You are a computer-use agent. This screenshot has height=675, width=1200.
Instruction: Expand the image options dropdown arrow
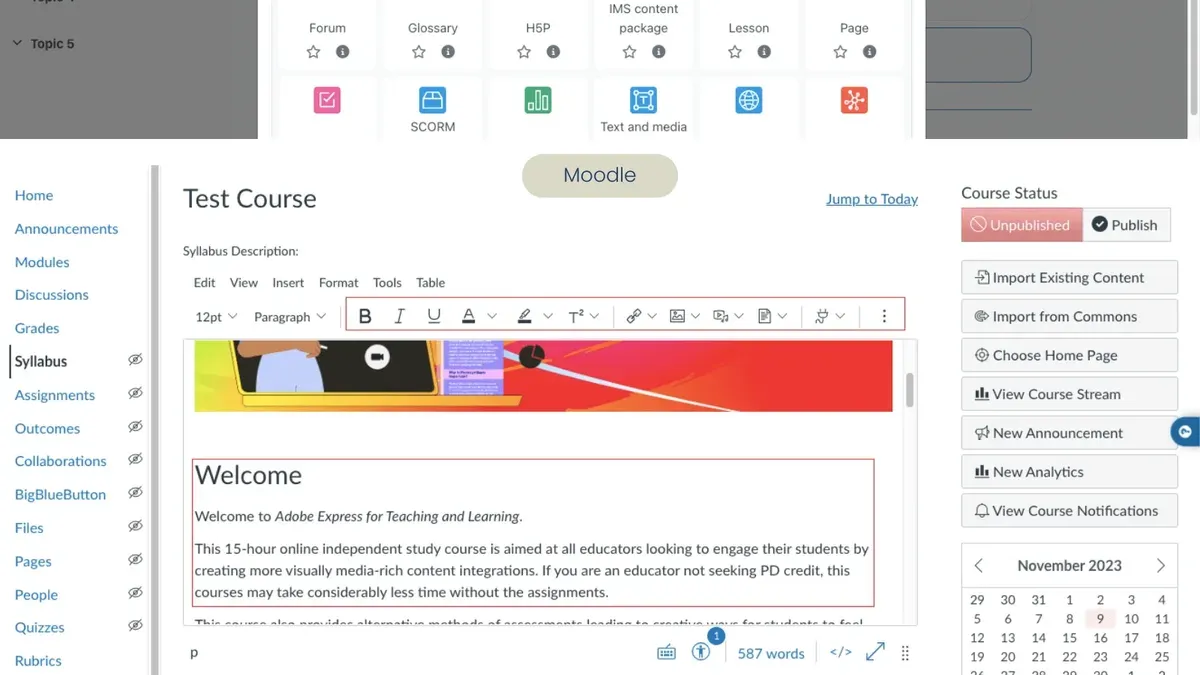(x=696, y=316)
